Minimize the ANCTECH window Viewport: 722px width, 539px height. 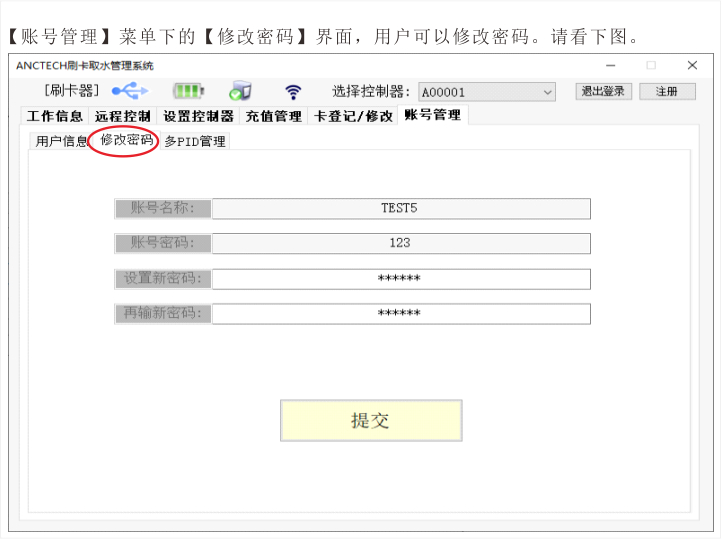click(x=611, y=65)
